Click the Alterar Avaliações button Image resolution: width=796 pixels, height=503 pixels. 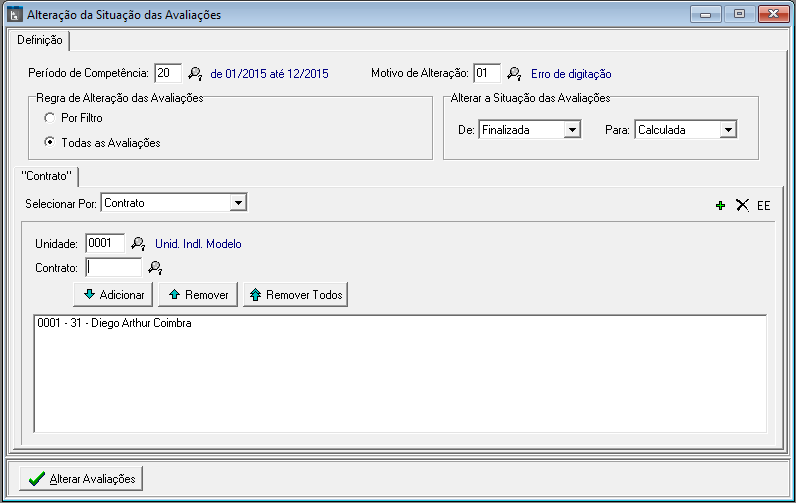[x=82, y=479]
